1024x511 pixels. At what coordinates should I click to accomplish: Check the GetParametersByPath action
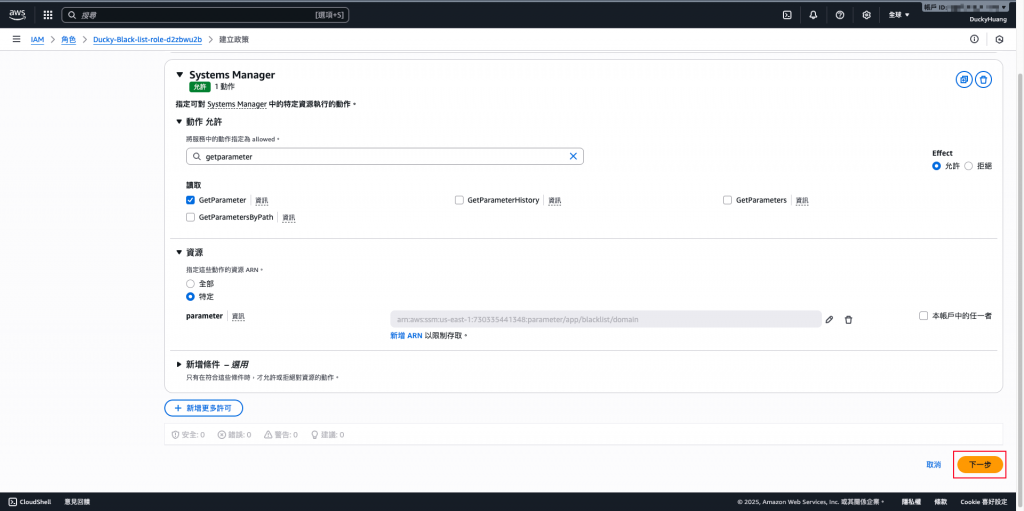(x=191, y=217)
